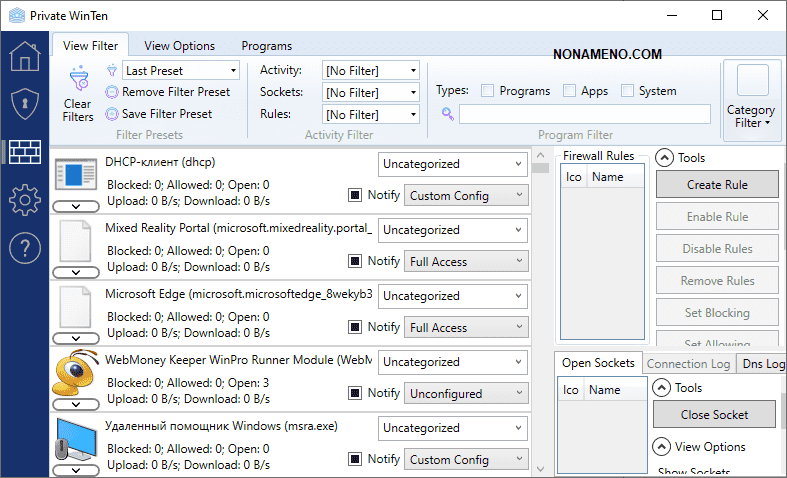Open the Activity filter dropdown

point(371,71)
